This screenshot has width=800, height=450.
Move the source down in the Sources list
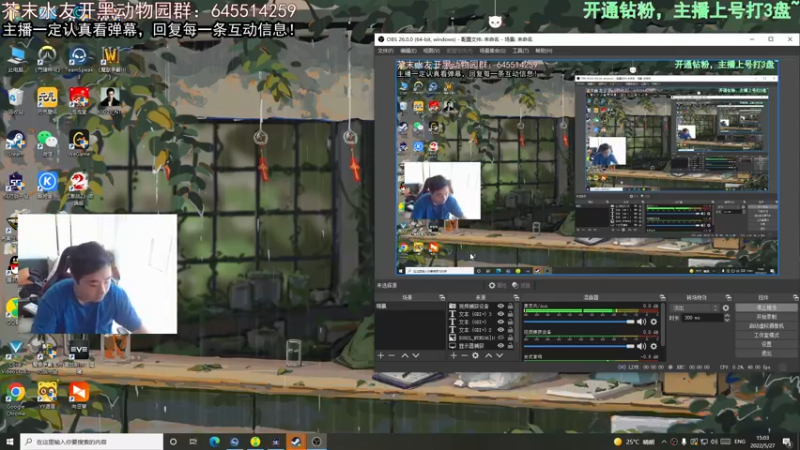pyautogui.click(x=499, y=356)
